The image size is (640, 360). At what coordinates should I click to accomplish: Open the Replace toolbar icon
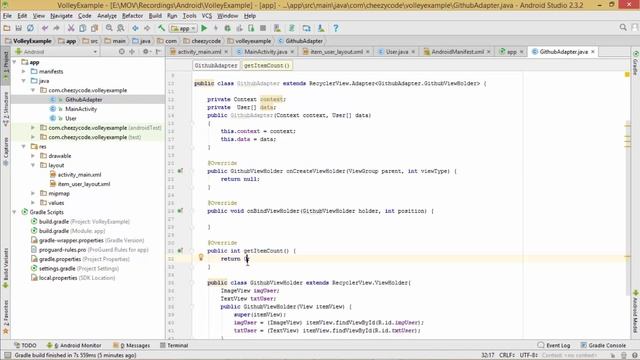coord(121,28)
